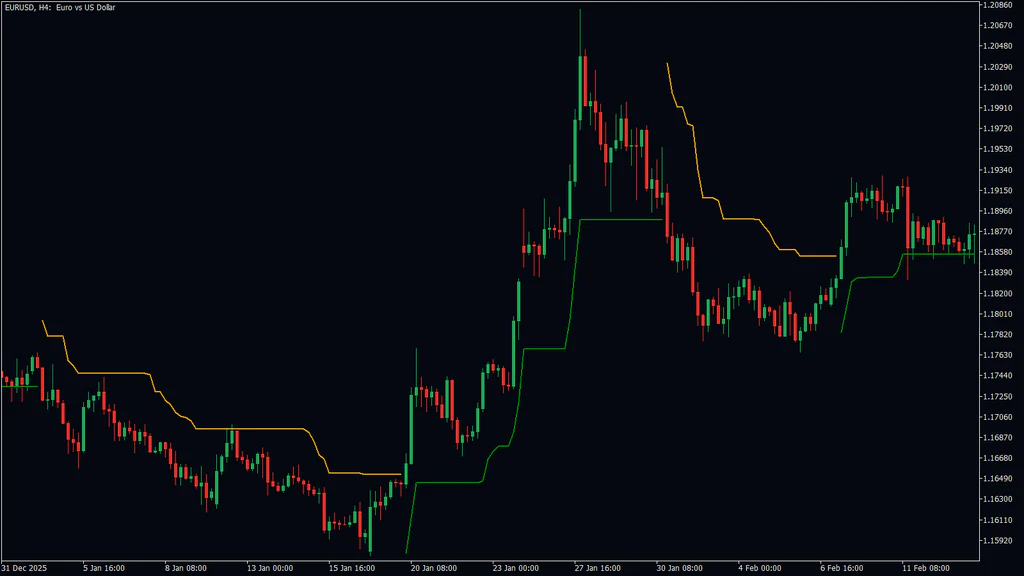Click the 1.20480 price axis label
This screenshot has height=576, width=1024.
coord(998,46)
